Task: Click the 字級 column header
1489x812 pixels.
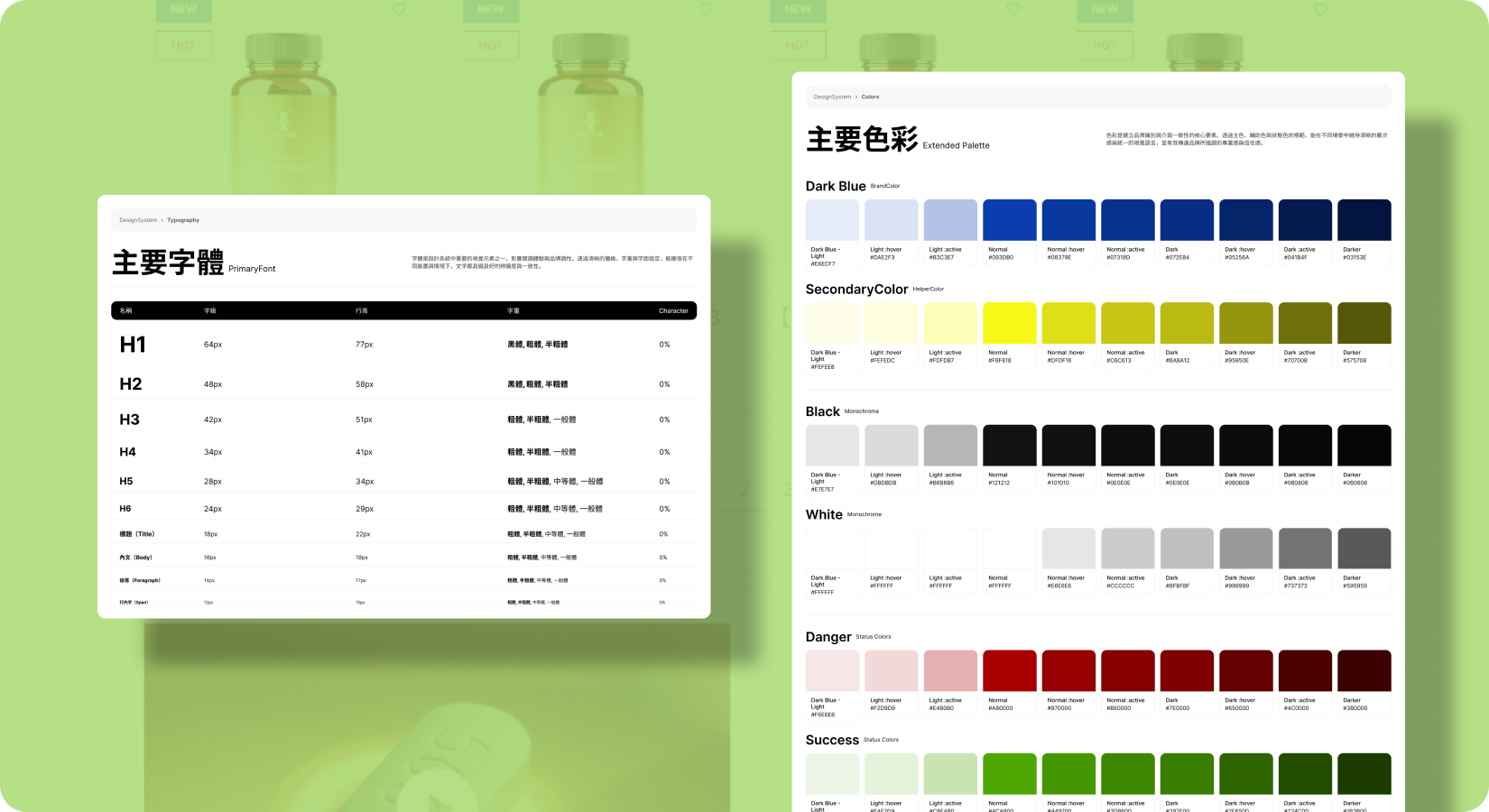Action: point(210,310)
